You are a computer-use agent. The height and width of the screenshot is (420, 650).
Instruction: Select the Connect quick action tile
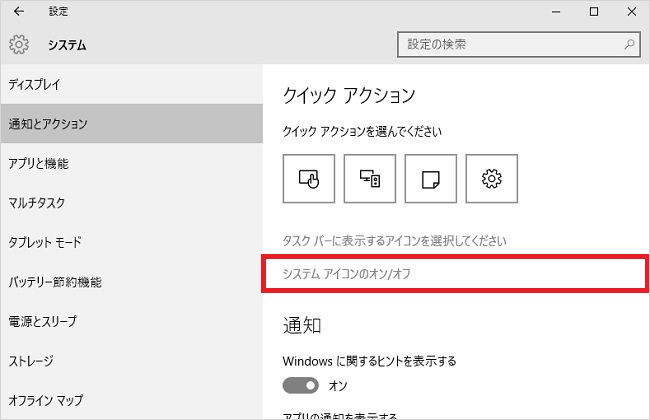pos(370,179)
